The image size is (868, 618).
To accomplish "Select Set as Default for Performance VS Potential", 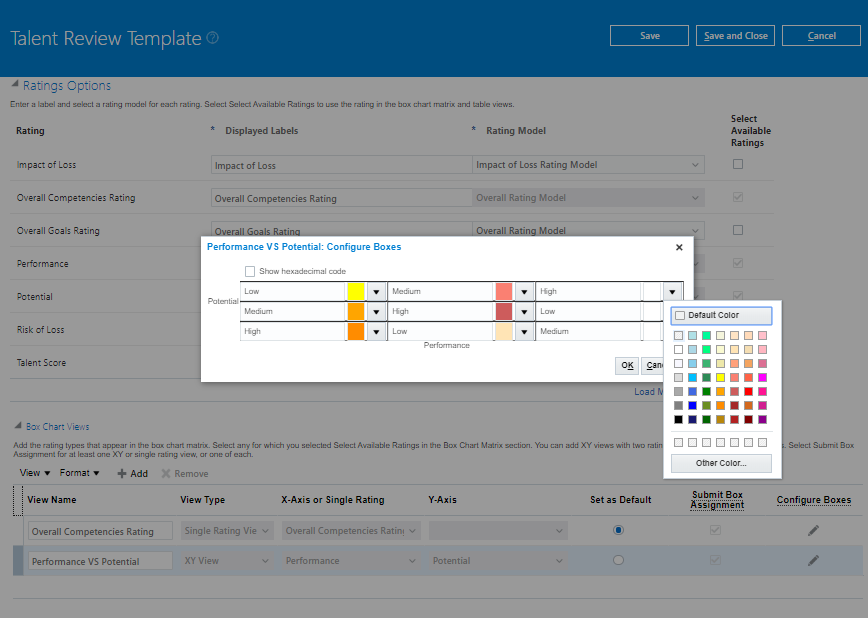I will coord(618,560).
